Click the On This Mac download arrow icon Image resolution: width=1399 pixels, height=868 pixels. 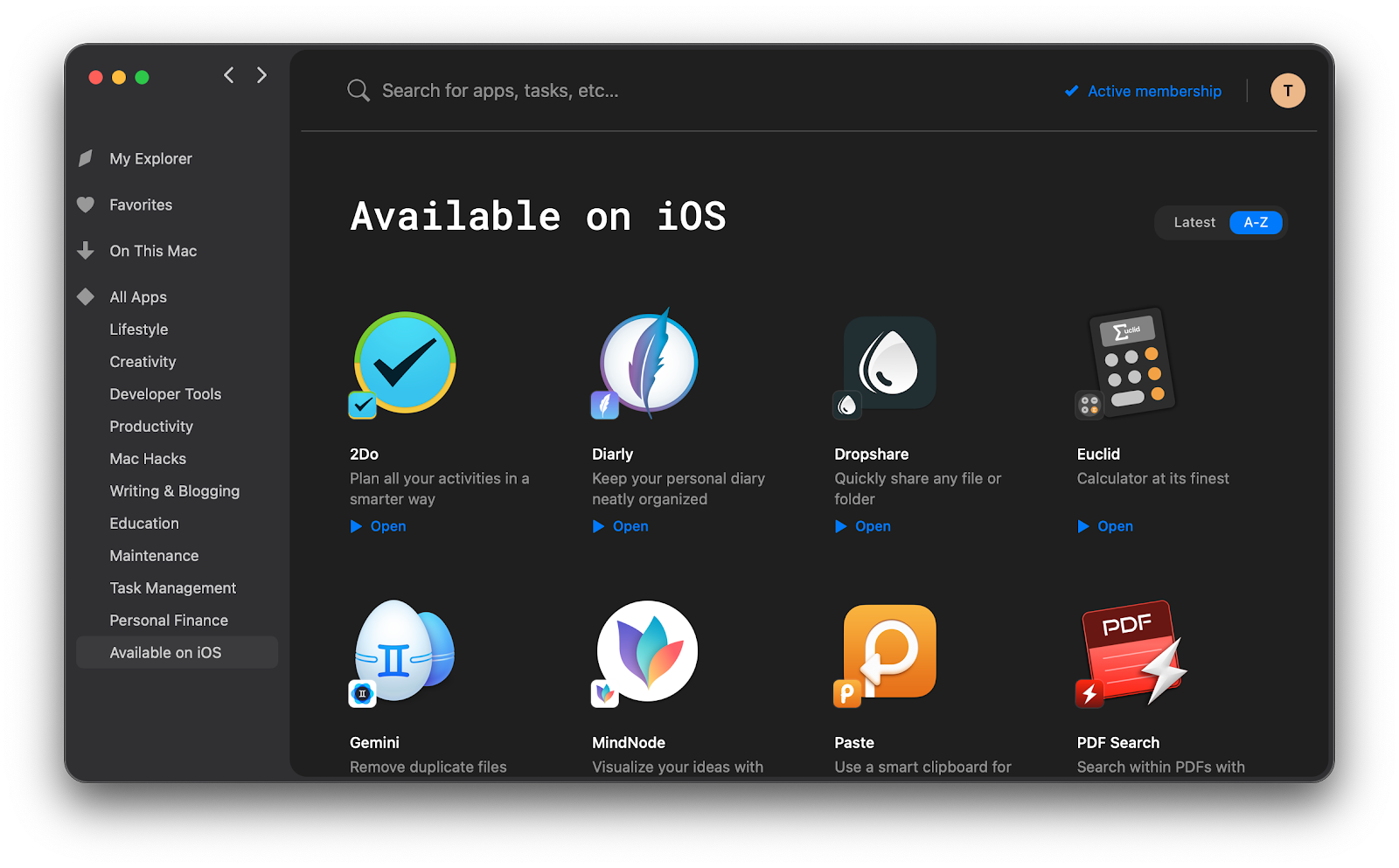(x=86, y=251)
